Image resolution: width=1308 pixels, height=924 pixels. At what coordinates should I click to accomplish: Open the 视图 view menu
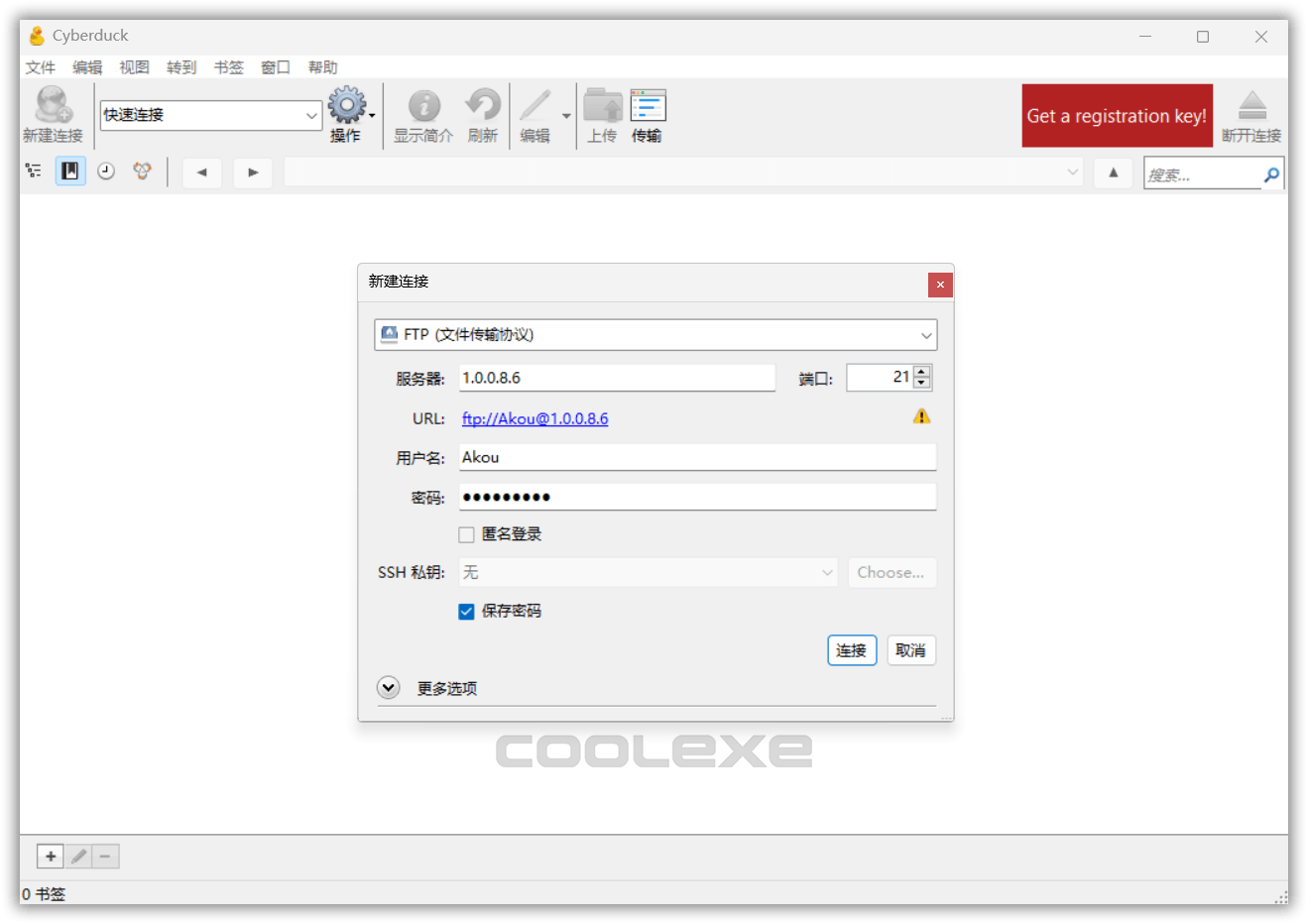pyautogui.click(x=134, y=66)
